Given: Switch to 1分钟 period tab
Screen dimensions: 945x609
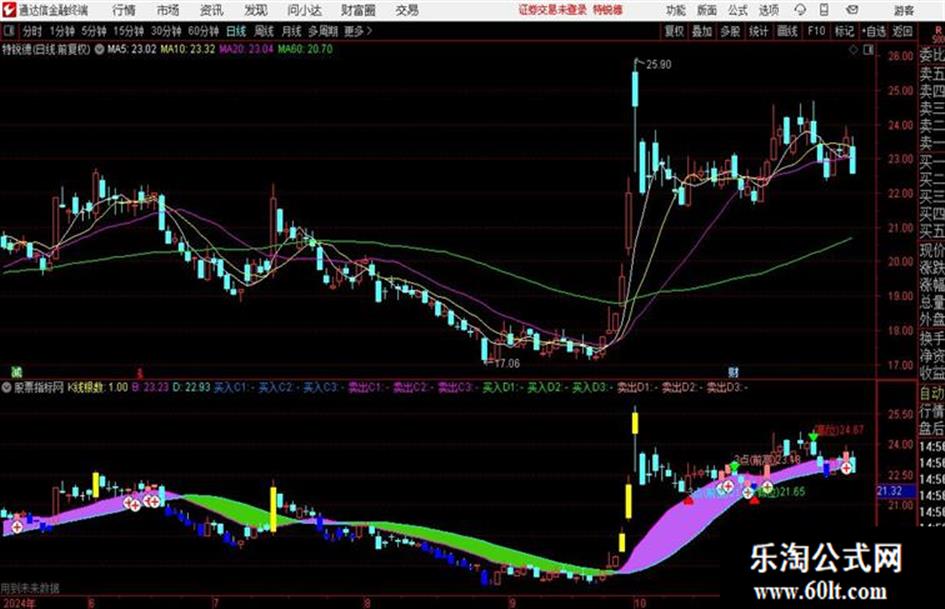Looking at the screenshot, I should (x=62, y=31).
